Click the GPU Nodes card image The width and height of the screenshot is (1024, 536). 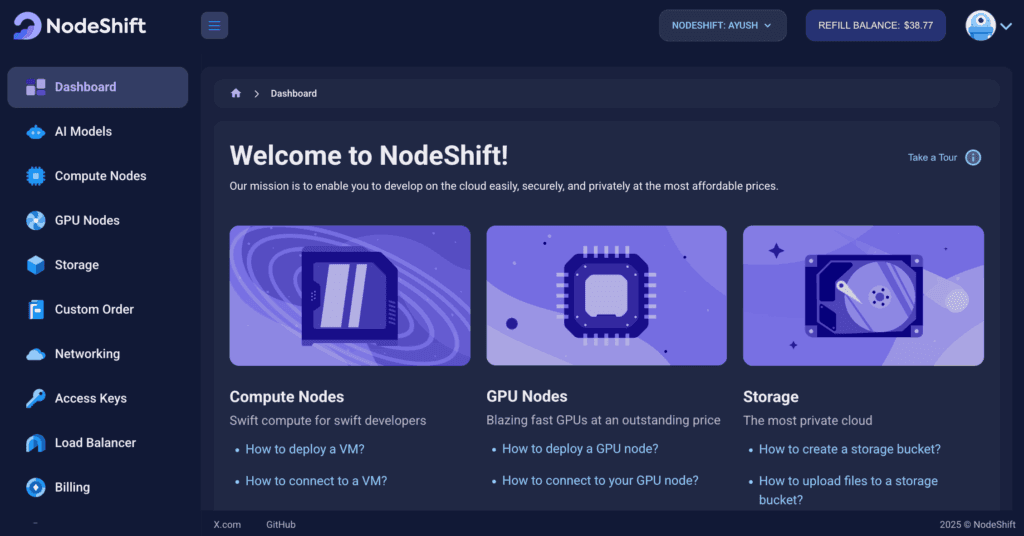606,295
